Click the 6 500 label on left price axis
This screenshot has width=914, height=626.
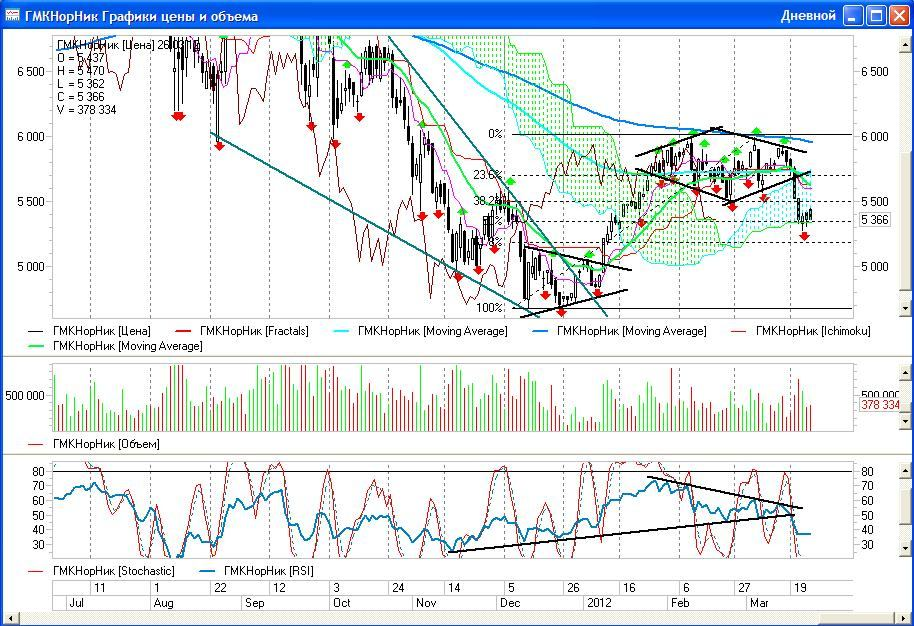[31, 72]
